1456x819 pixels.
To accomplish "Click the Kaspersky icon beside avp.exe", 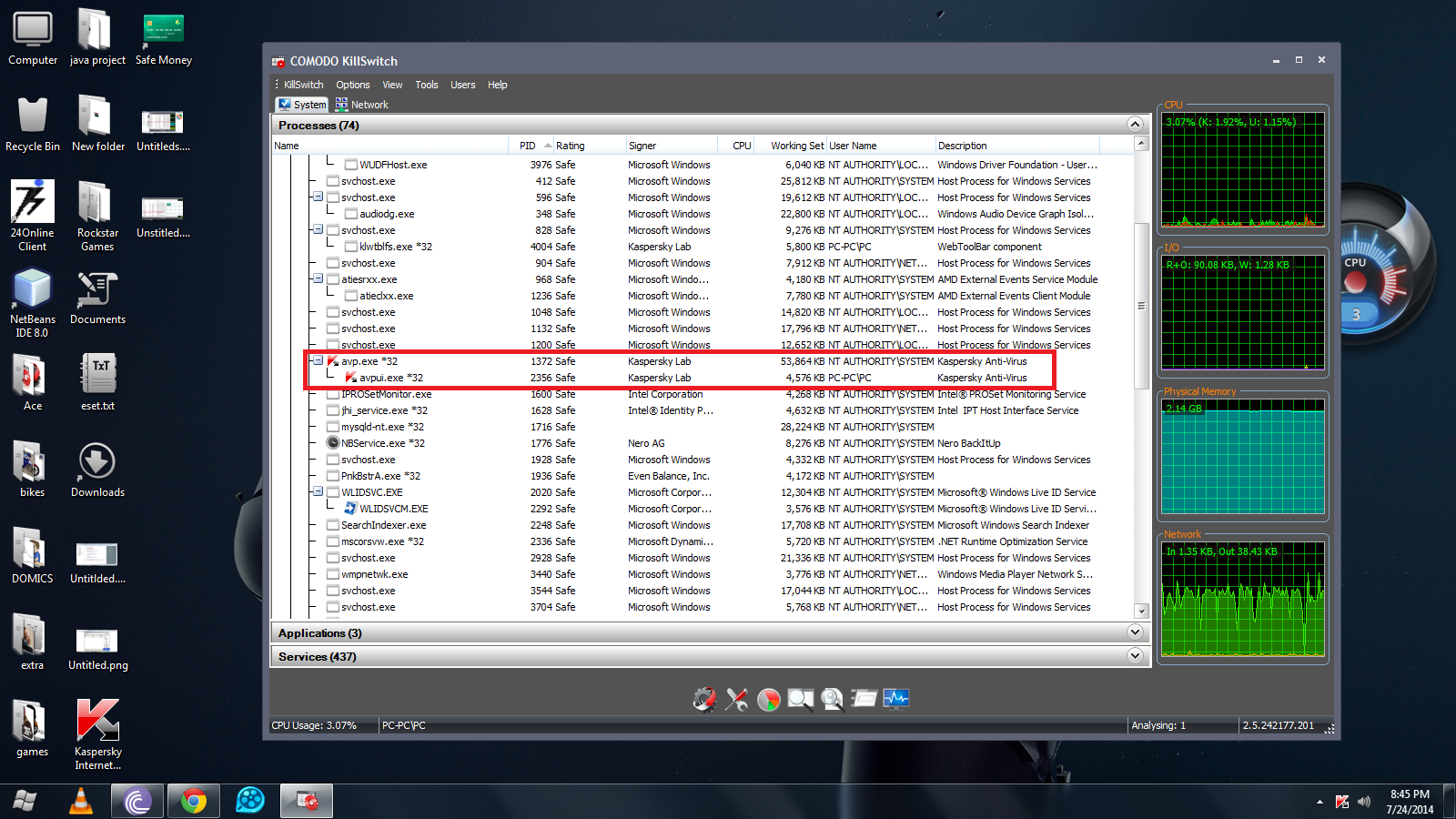I will coord(333,361).
